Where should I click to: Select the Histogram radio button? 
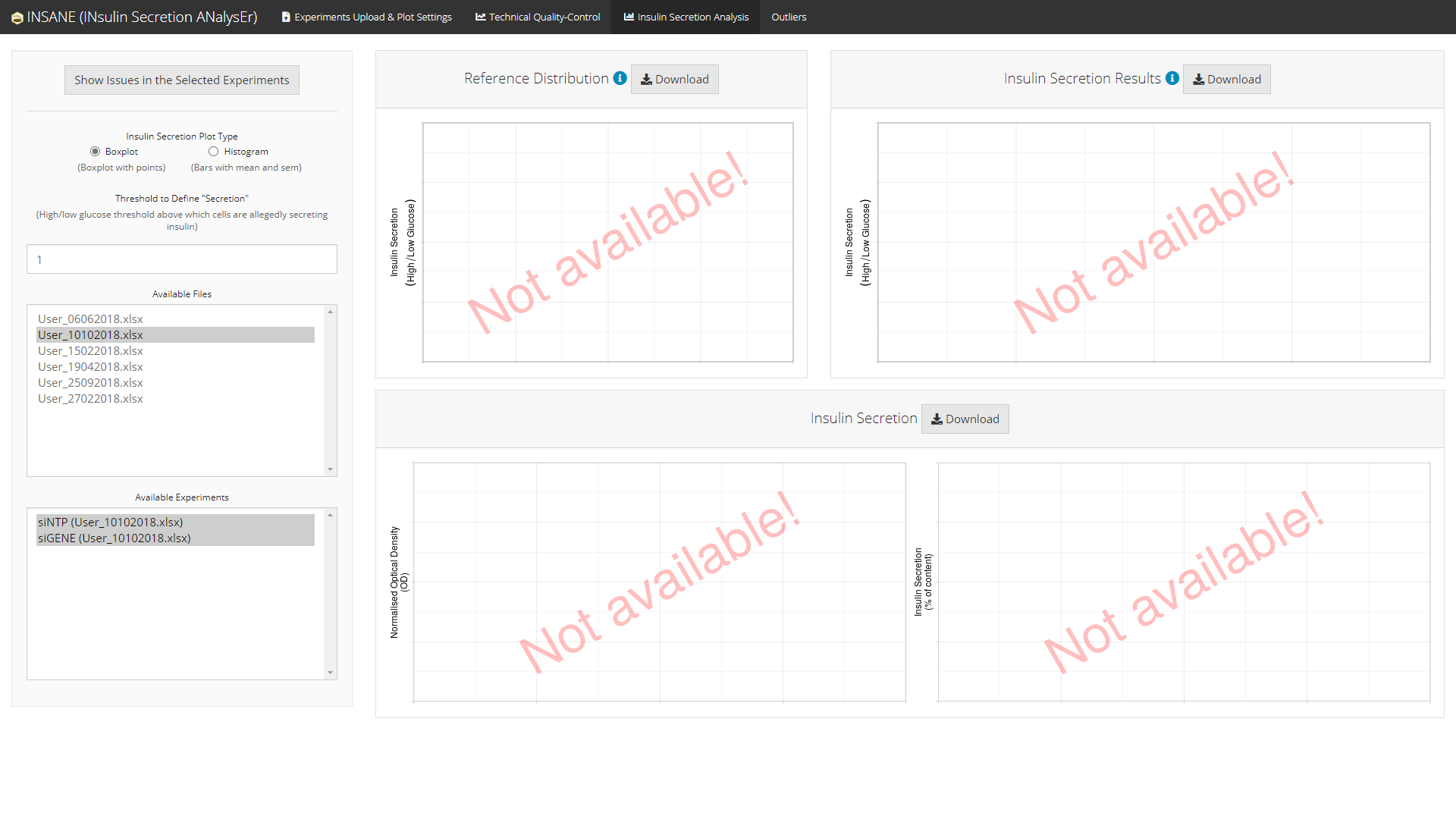(214, 152)
